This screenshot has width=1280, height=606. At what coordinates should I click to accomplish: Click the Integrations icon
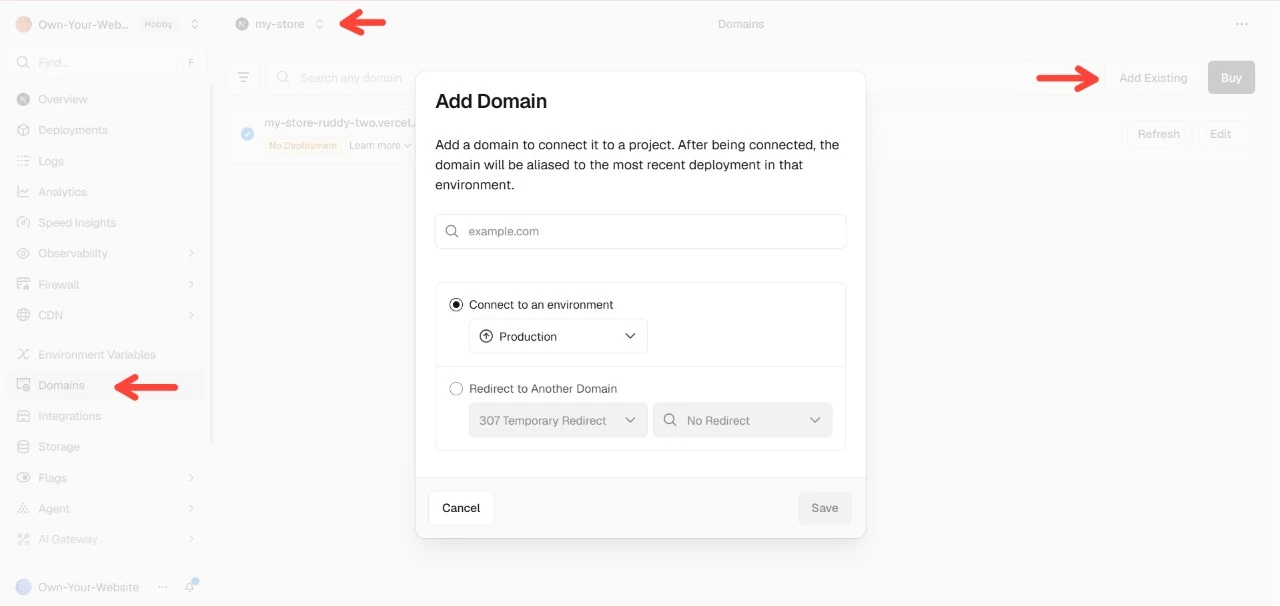point(23,416)
